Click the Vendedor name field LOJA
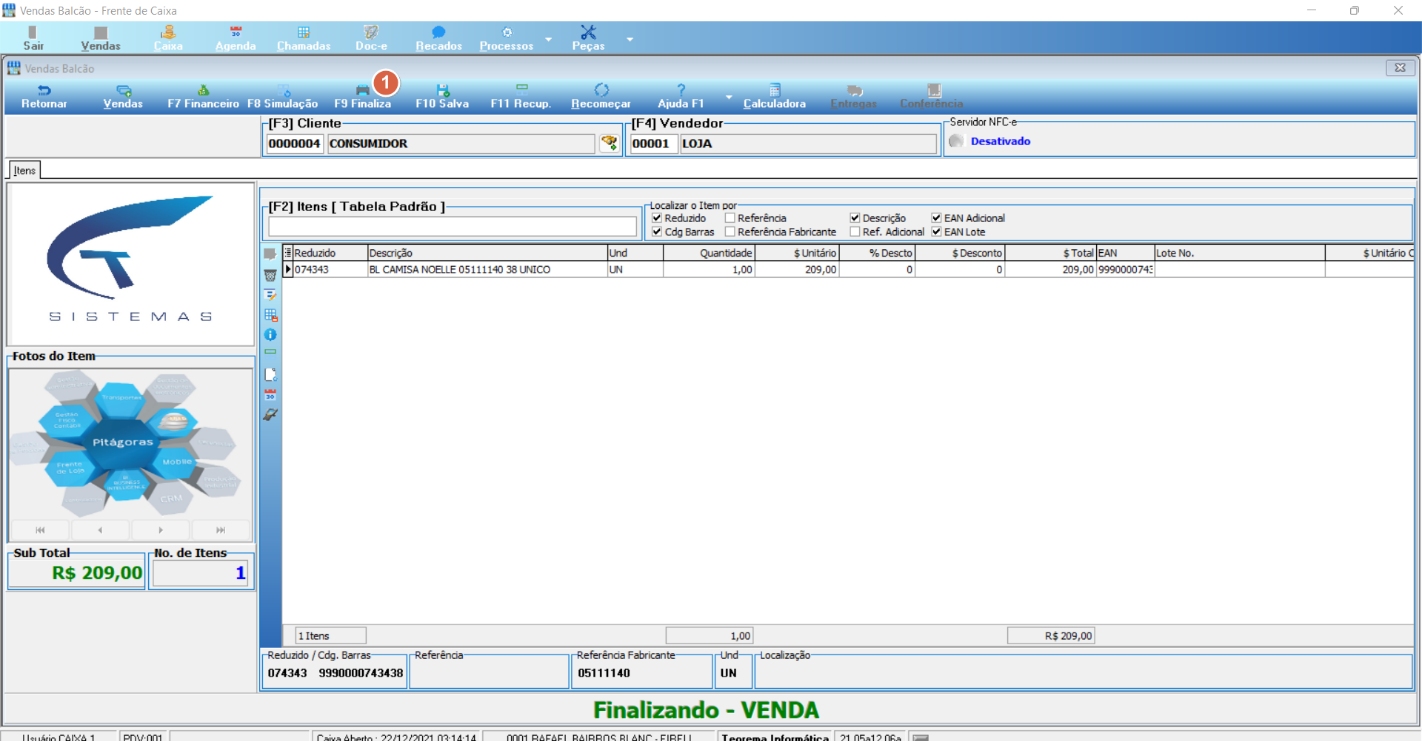Screen dimensions: 1422x741 (x=808, y=144)
